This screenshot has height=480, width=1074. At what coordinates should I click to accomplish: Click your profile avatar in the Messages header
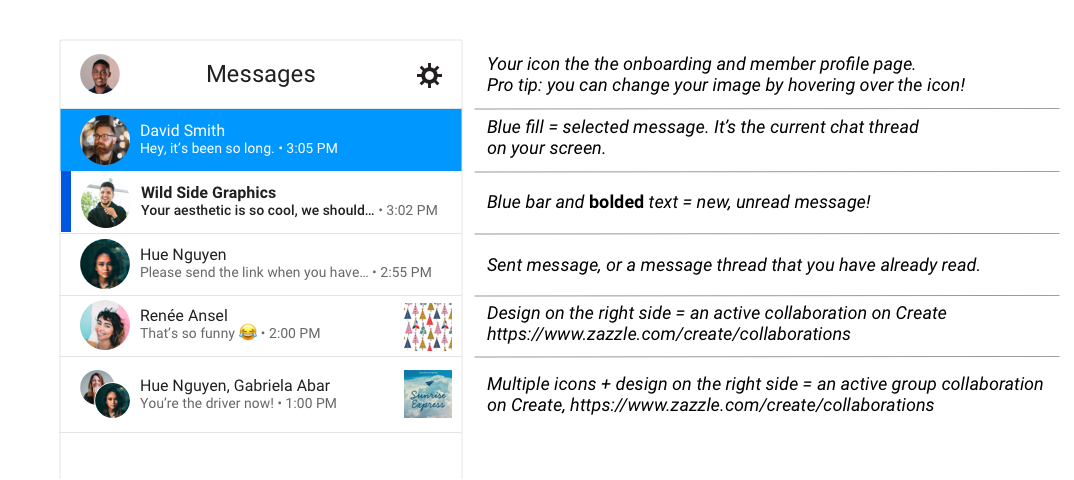pyautogui.click(x=100, y=74)
